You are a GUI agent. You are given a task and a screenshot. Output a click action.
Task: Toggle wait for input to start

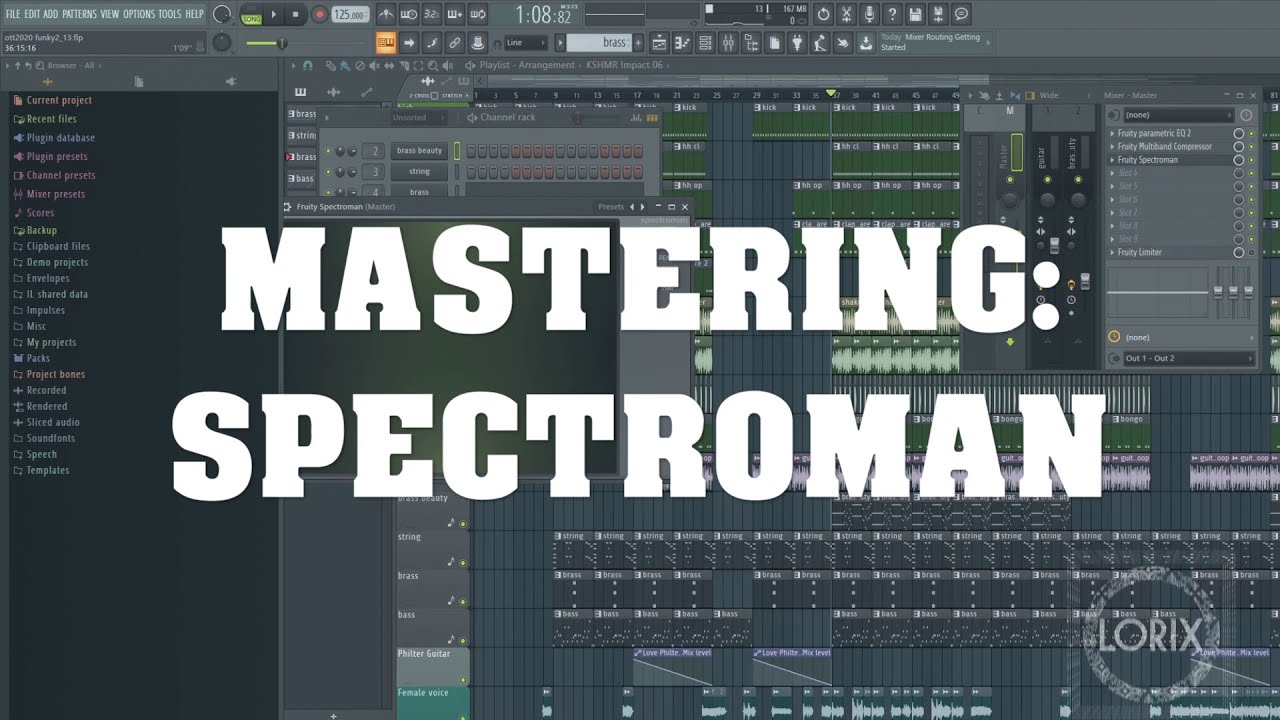coord(409,14)
